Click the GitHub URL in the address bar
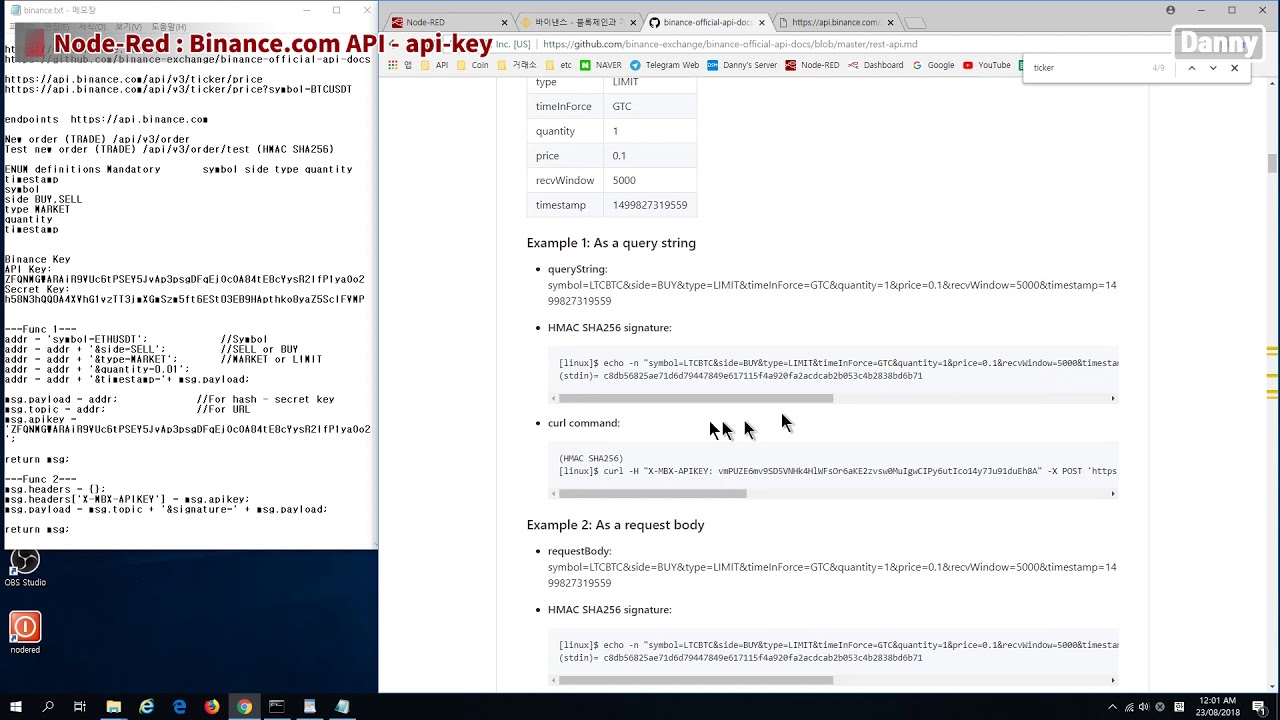1280x720 pixels. [x=730, y=44]
